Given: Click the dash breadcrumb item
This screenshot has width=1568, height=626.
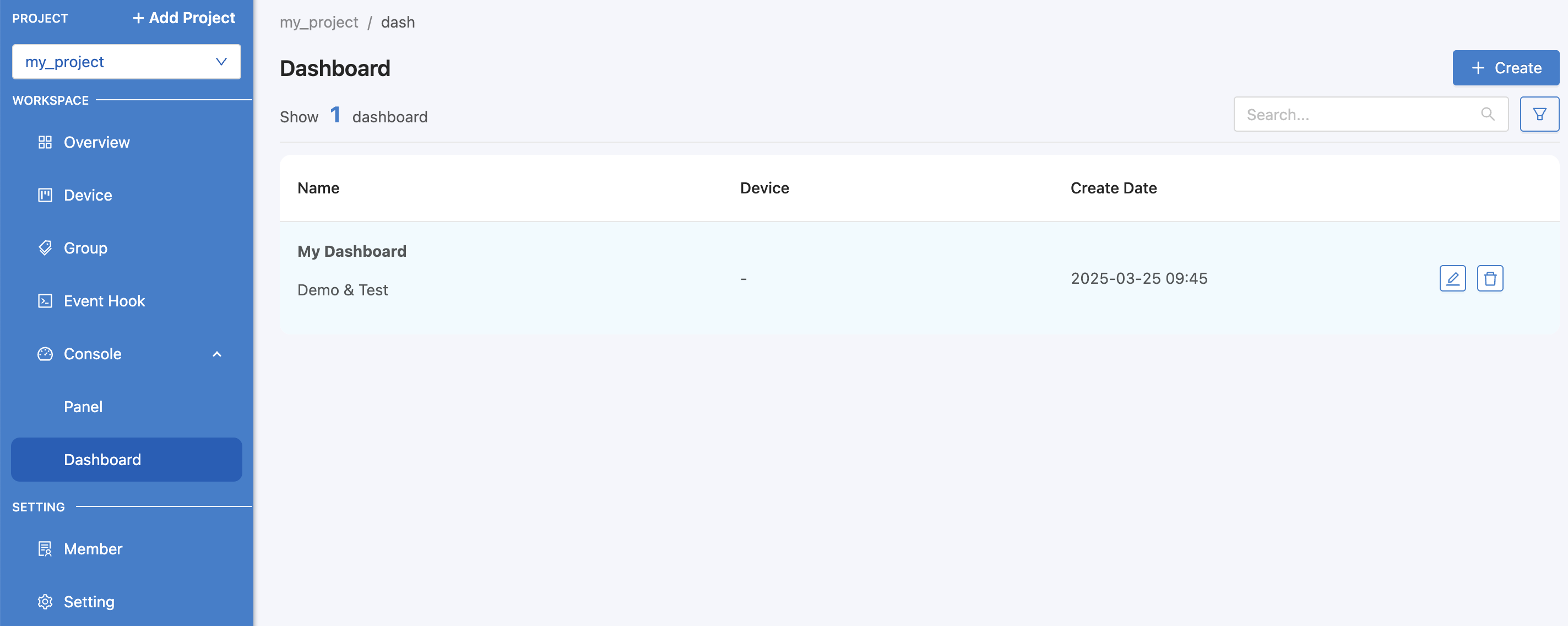Looking at the screenshot, I should click(398, 23).
